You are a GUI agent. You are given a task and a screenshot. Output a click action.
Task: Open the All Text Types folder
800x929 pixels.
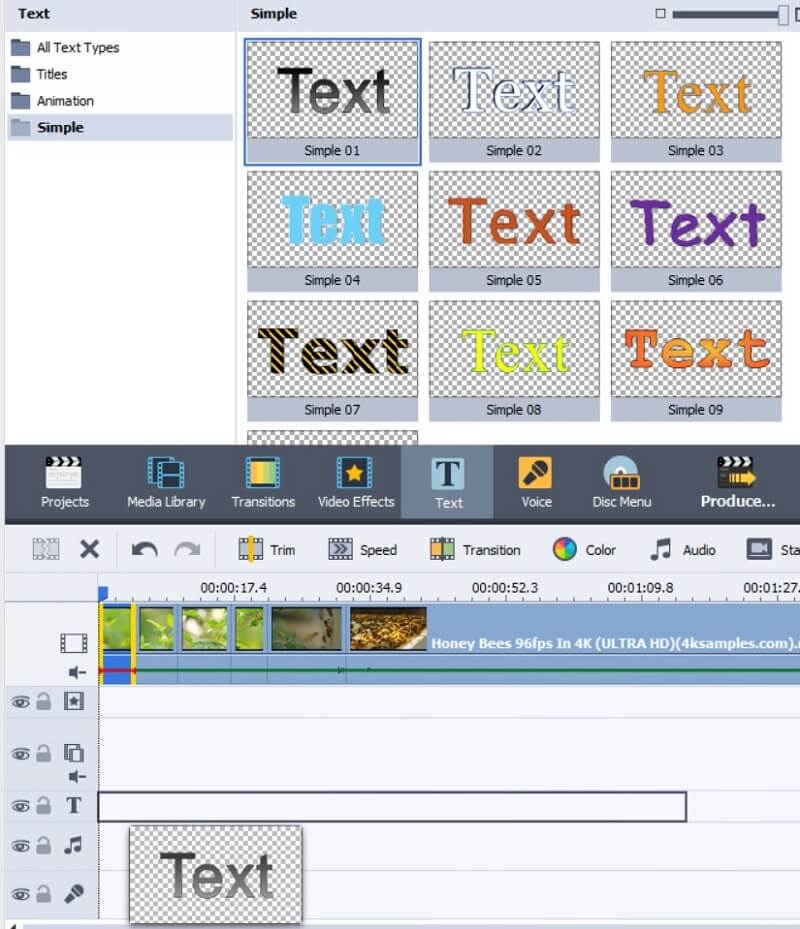pos(65,47)
